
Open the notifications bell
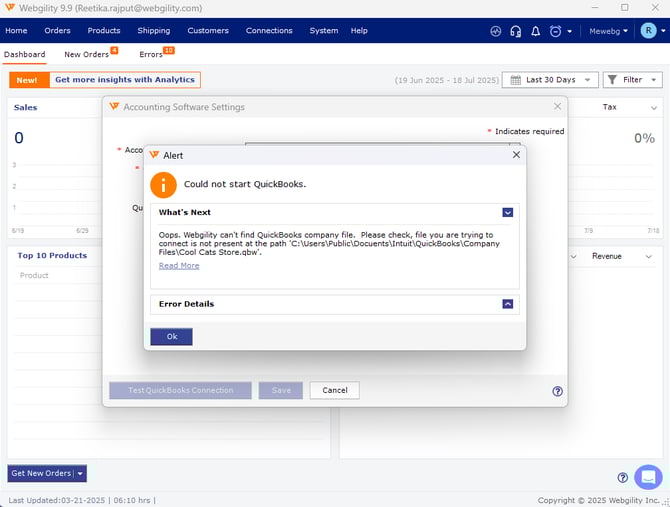(x=535, y=31)
